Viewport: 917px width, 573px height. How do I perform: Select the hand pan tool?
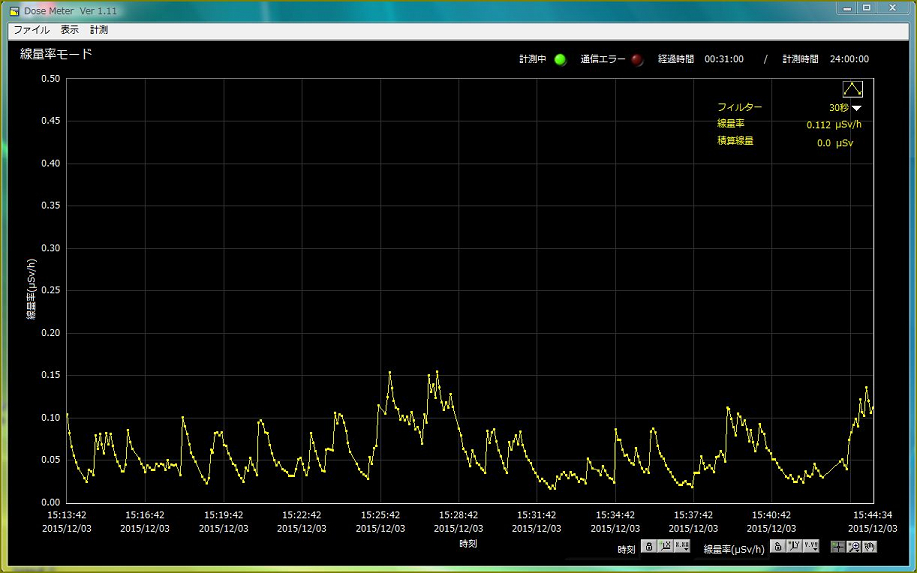869,546
